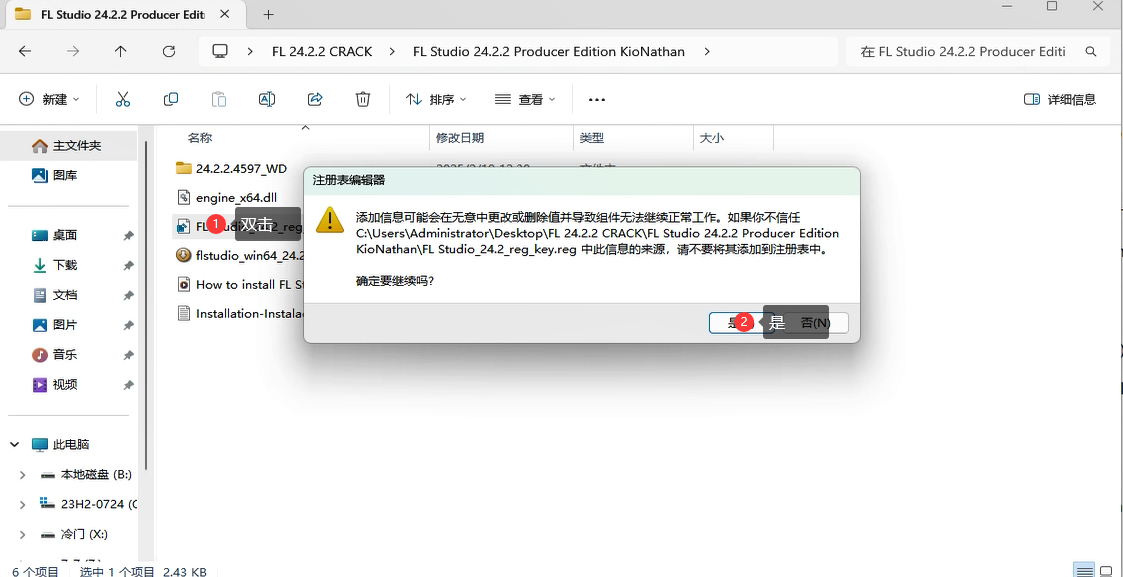Click KioNathan folder breadcrumb segment
Image resolution: width=1123 pixels, height=577 pixels.
549,52
